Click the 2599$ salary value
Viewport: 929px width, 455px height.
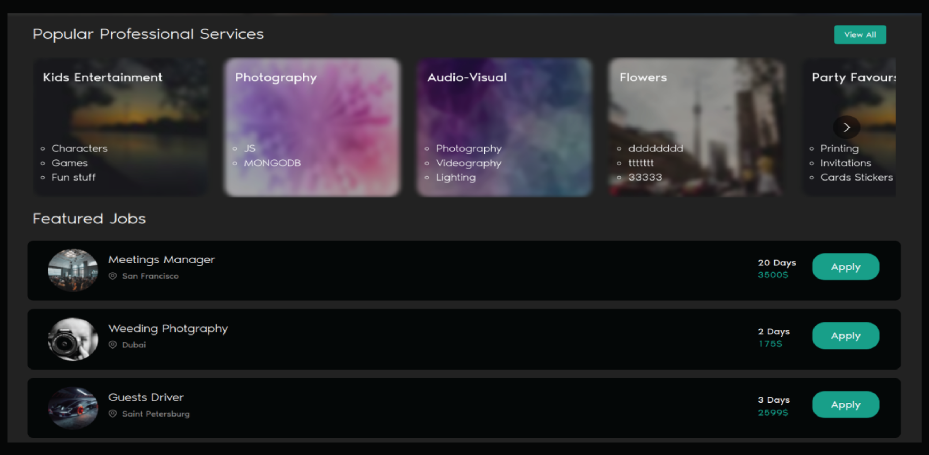[773, 412]
